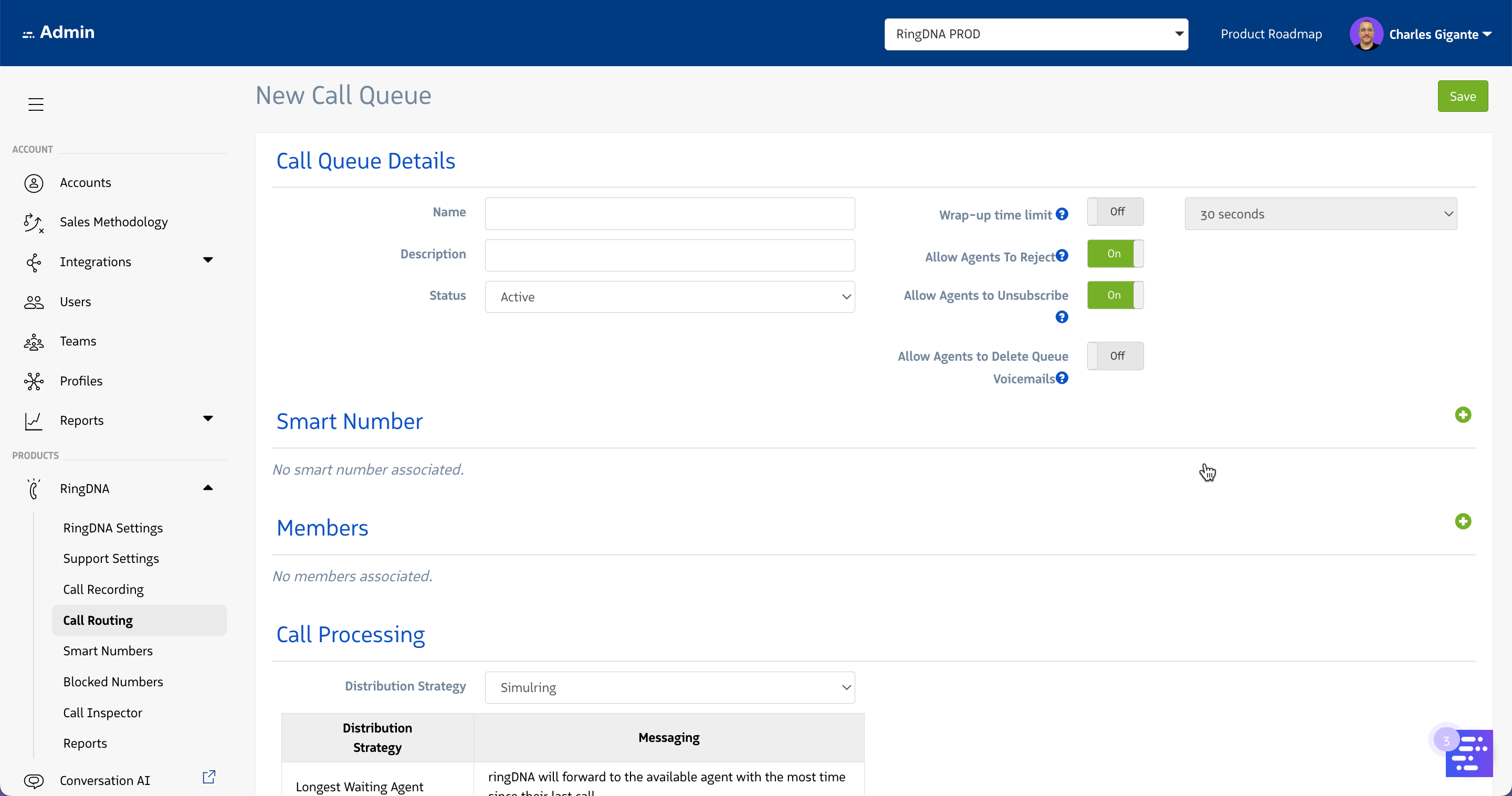
Task: Enable Allow Agents to Delete Queue Voicemails
Action: (x=1115, y=356)
